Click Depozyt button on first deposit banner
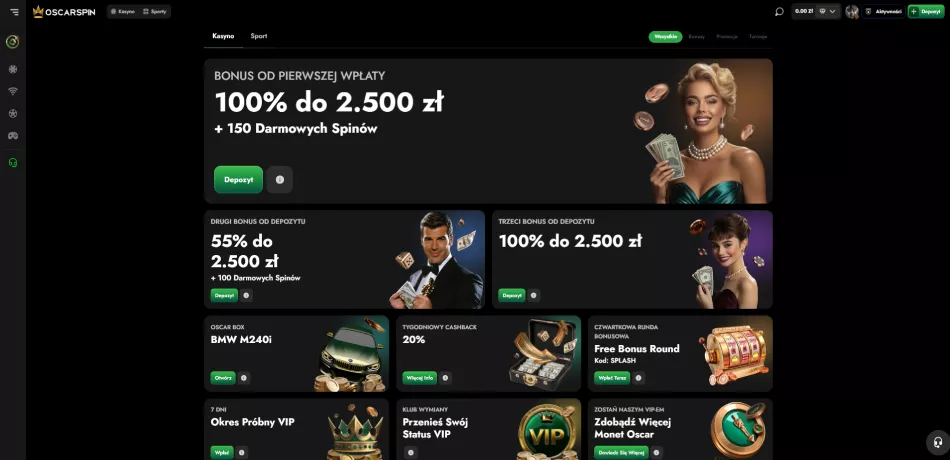 tap(238, 179)
